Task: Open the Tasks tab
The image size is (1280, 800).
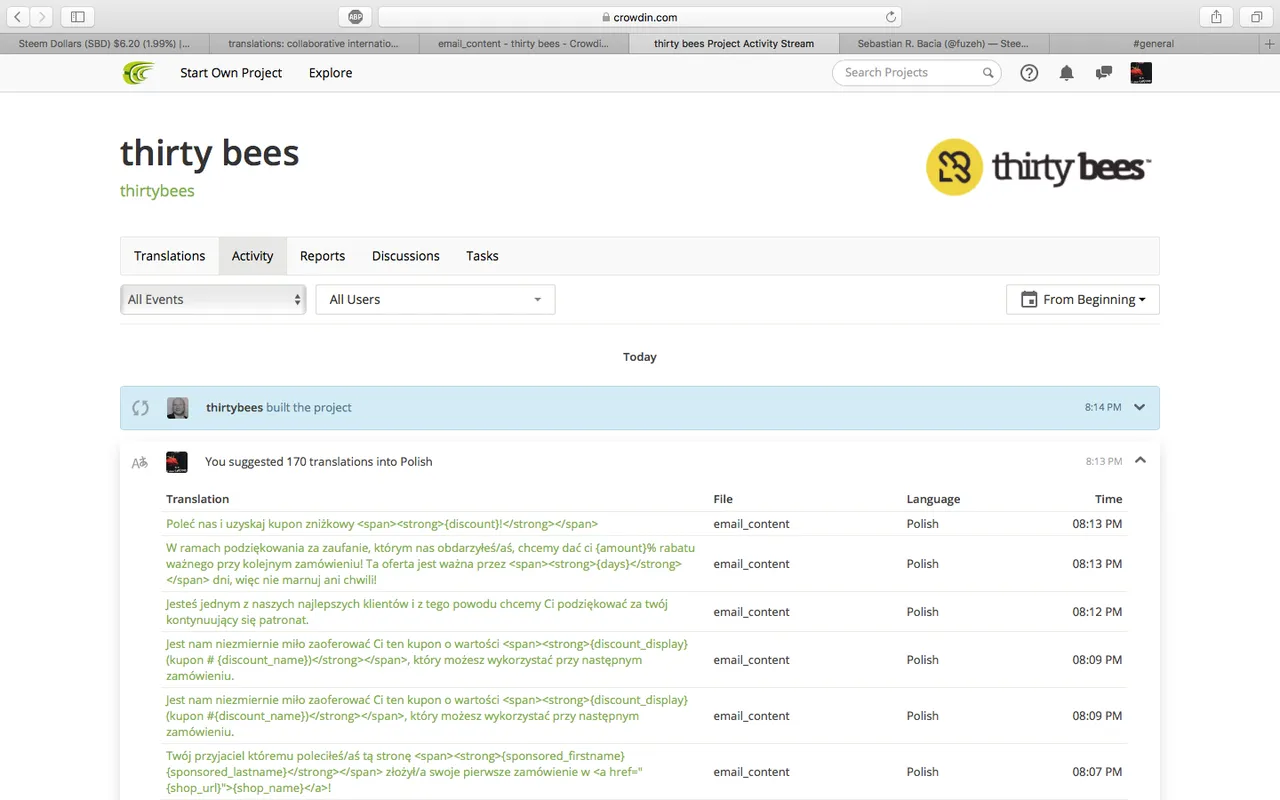Action: tap(482, 256)
